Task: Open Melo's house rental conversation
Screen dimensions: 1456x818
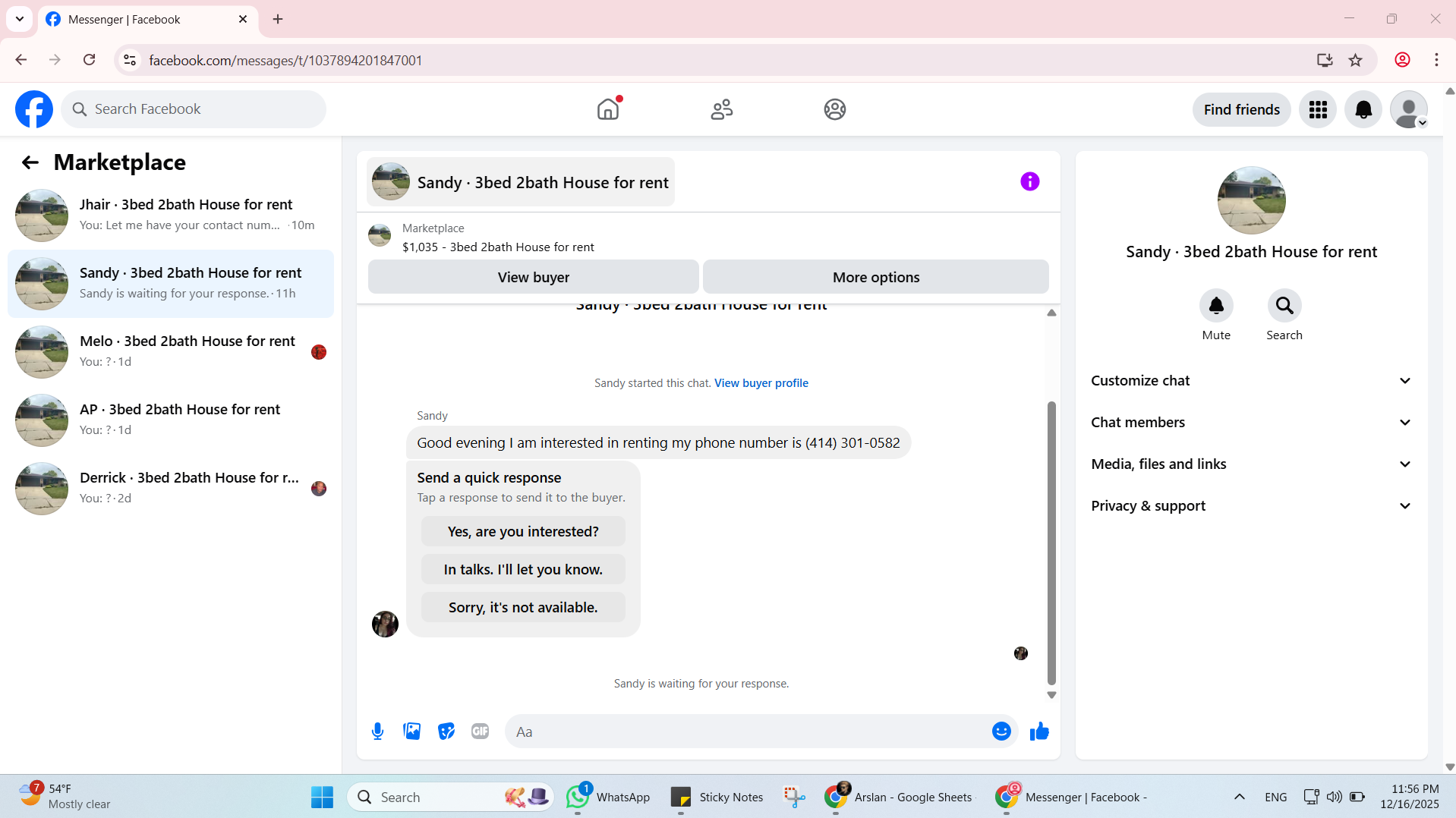Action: pos(171,352)
